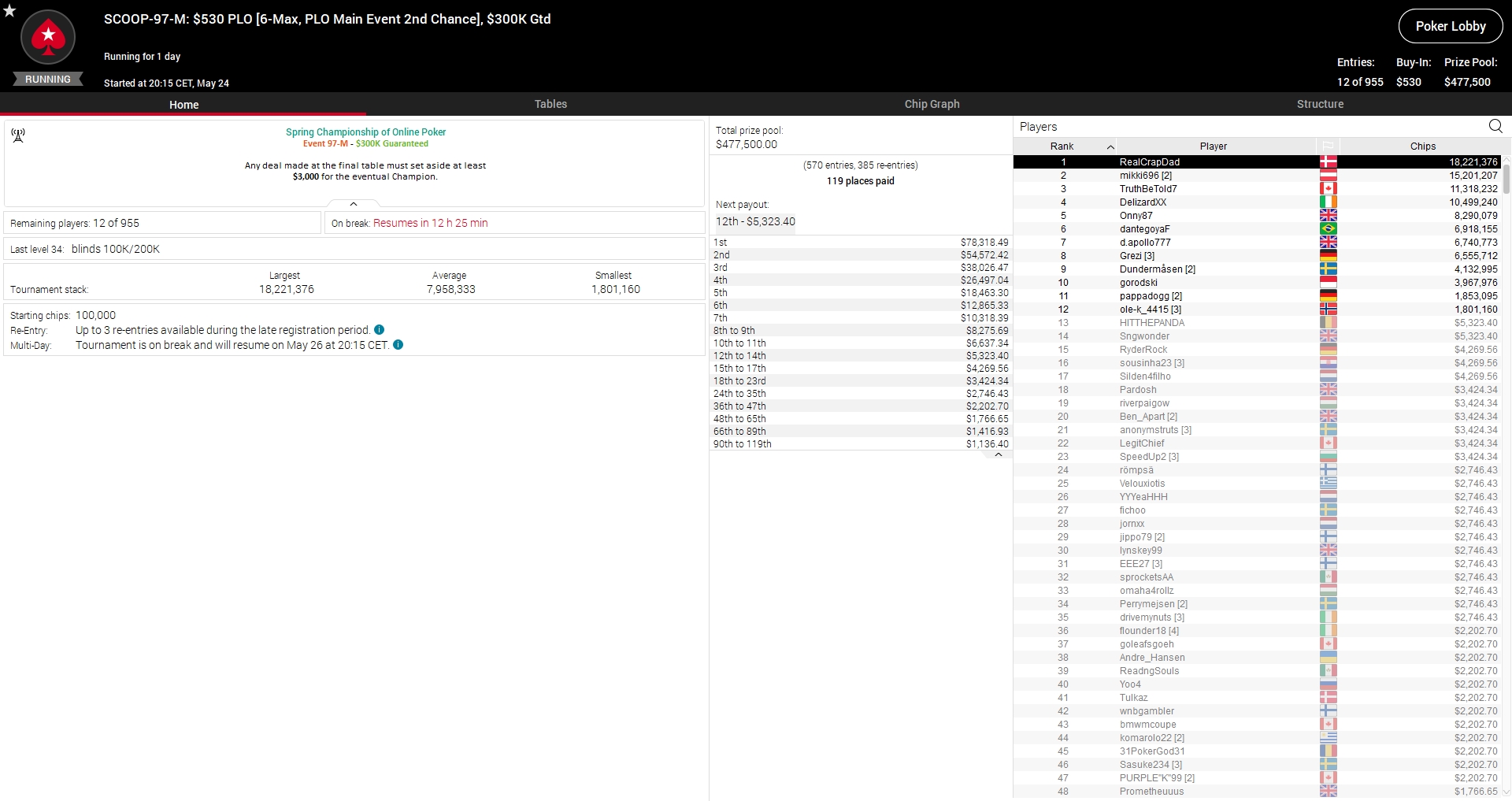Open the player search magnifier
Image resolution: width=1512 pixels, height=801 pixels.
coord(1495,126)
